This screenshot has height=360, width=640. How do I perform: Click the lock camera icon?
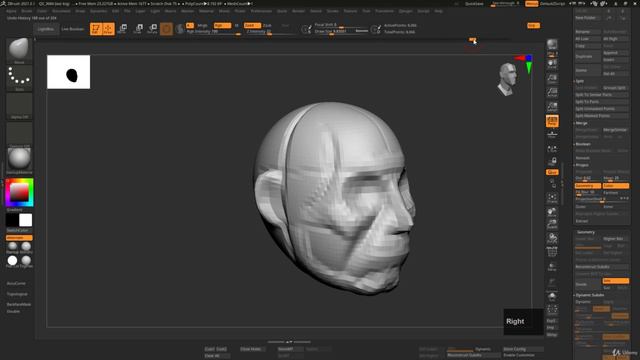[x=552, y=161]
